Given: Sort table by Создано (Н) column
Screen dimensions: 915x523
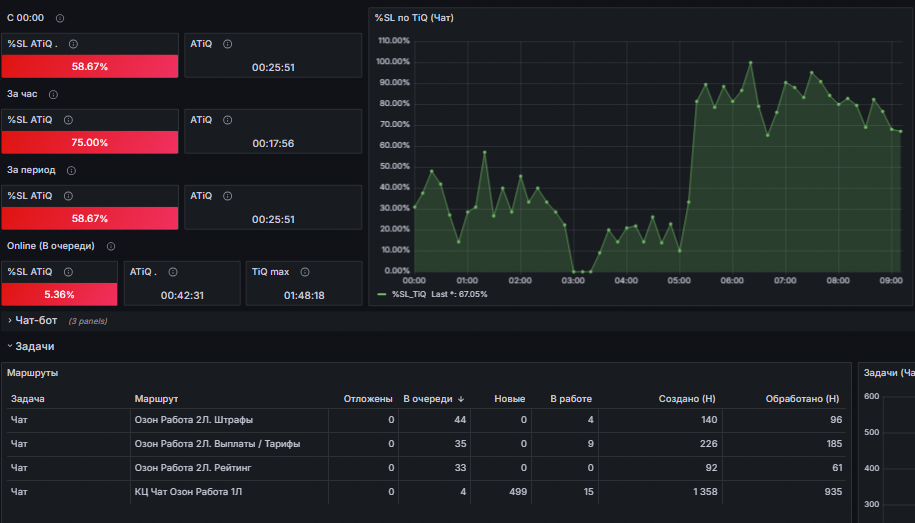Looking at the screenshot, I should (687, 399).
